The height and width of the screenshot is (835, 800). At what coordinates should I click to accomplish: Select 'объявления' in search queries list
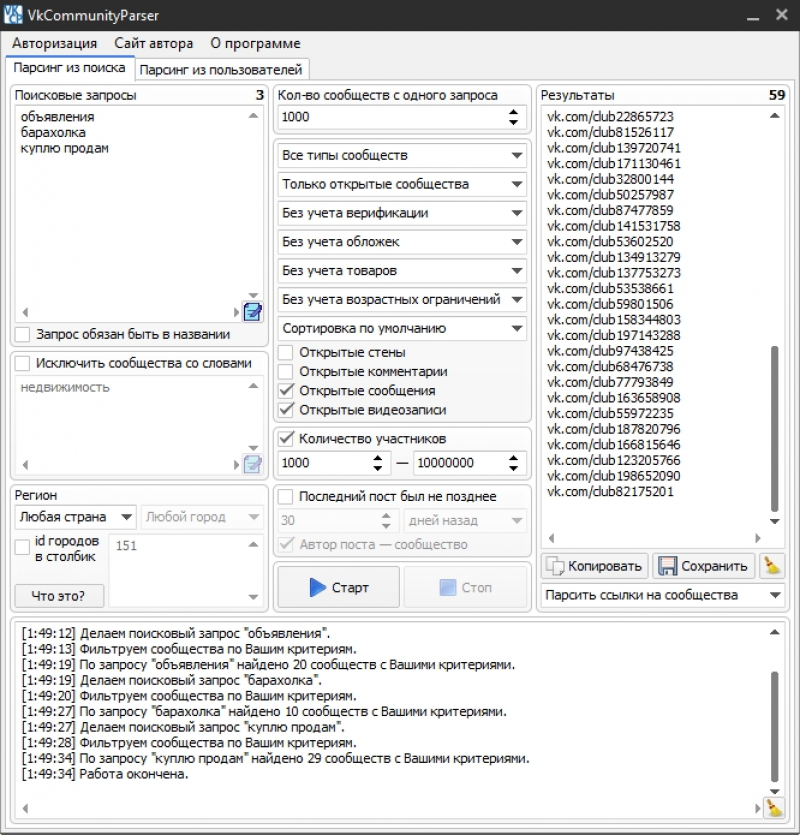[x=58, y=117]
